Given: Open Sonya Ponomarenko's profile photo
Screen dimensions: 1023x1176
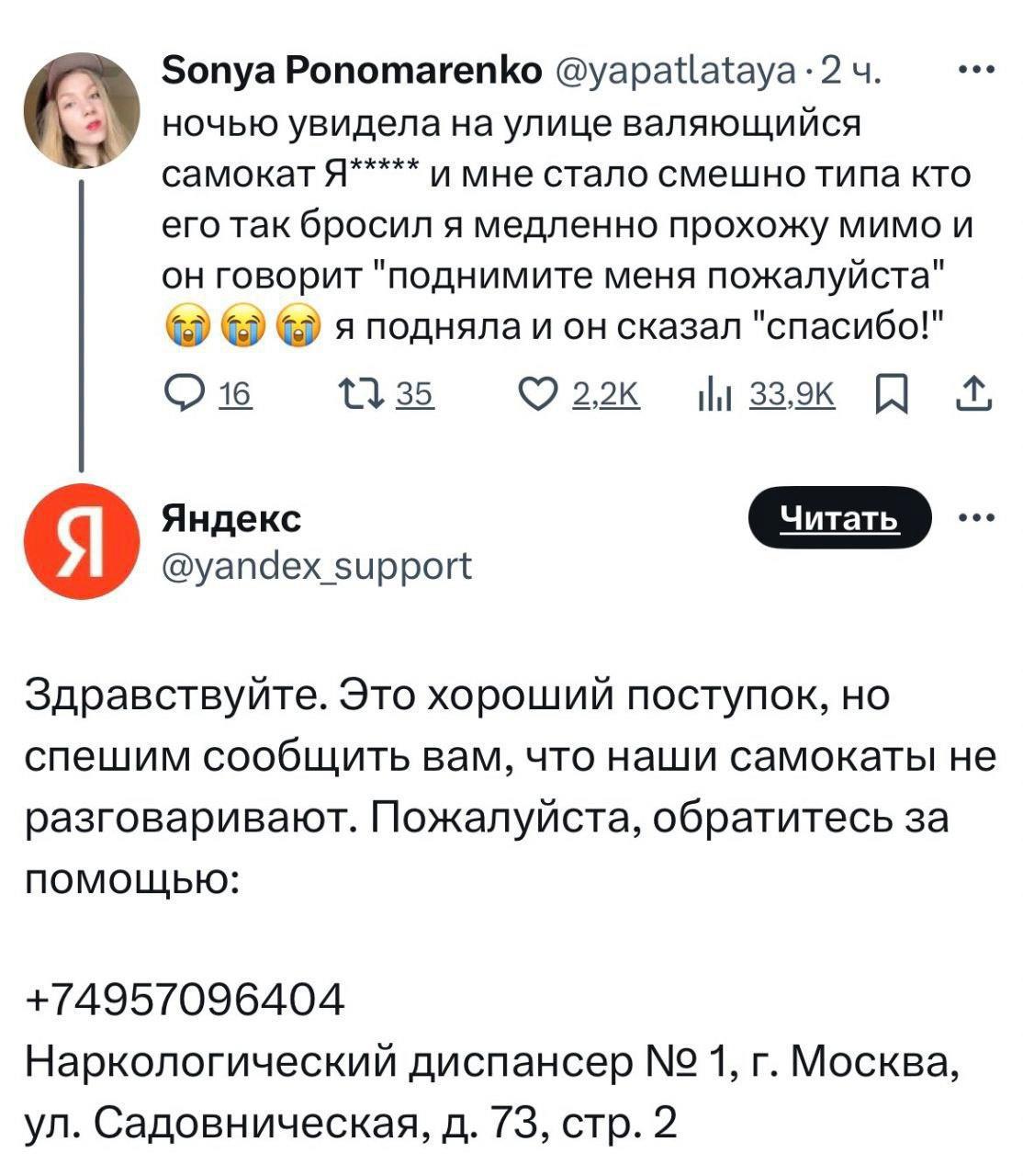Looking at the screenshot, I should 82,110.
